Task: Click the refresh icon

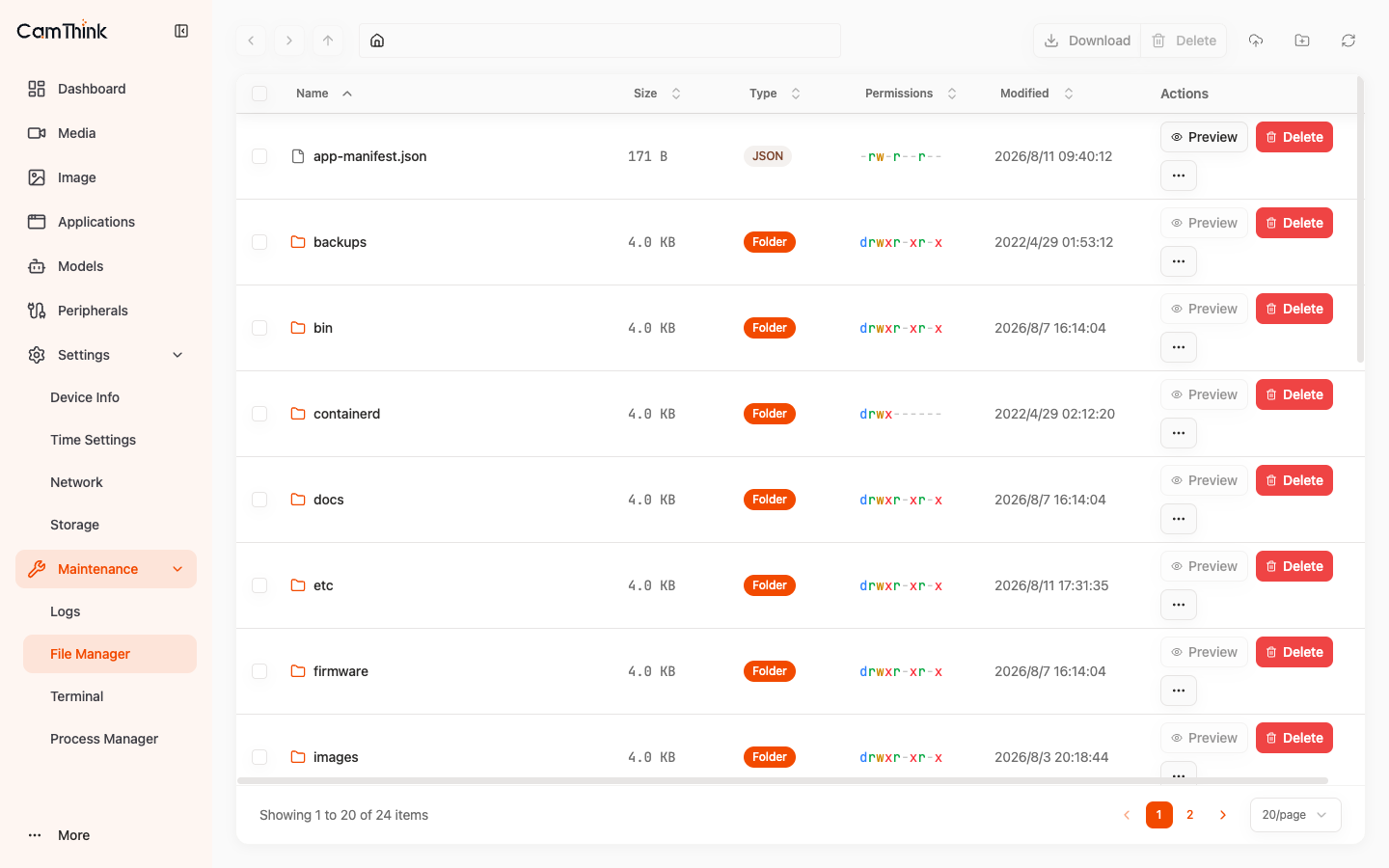Action: [x=1348, y=41]
